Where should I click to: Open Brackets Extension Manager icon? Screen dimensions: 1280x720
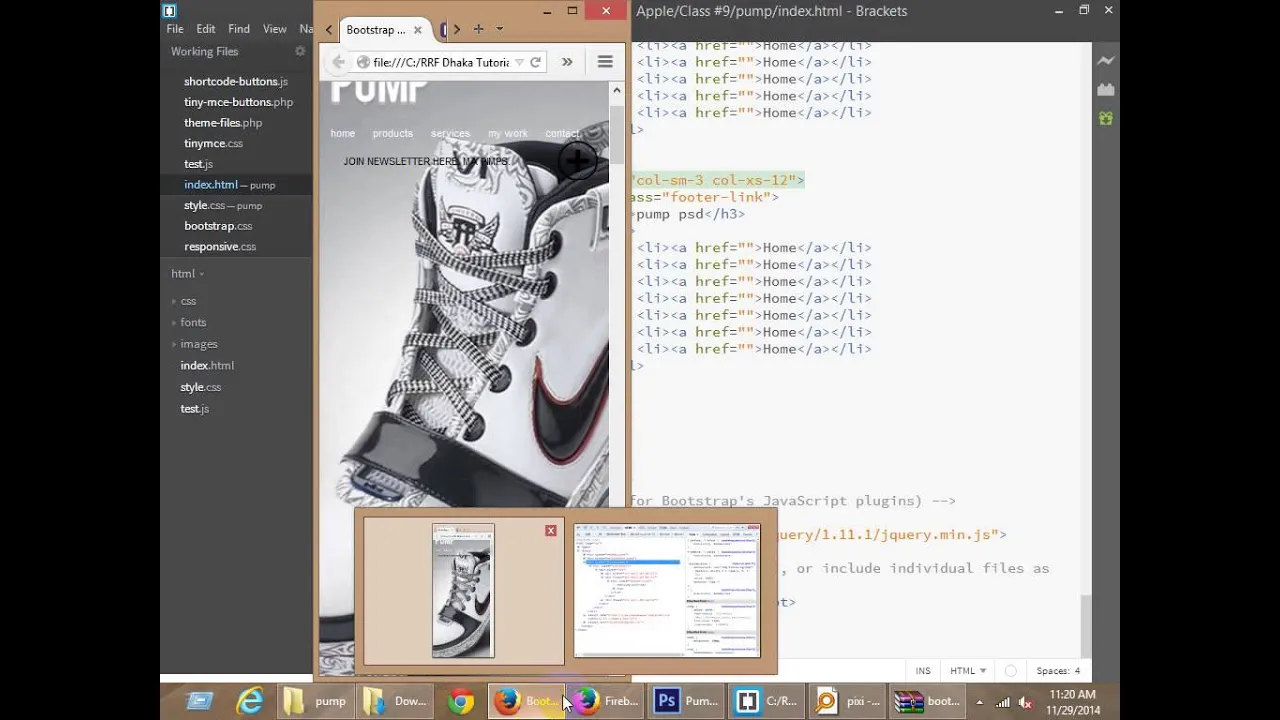pyautogui.click(x=1105, y=90)
